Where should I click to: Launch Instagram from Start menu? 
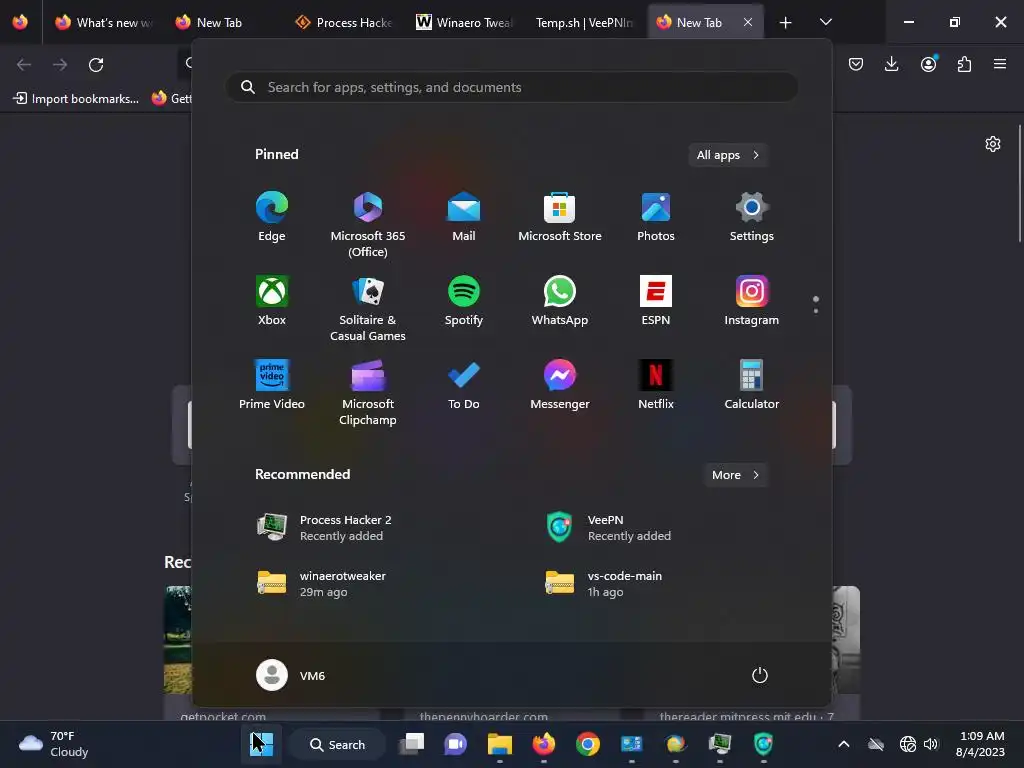[x=752, y=301]
